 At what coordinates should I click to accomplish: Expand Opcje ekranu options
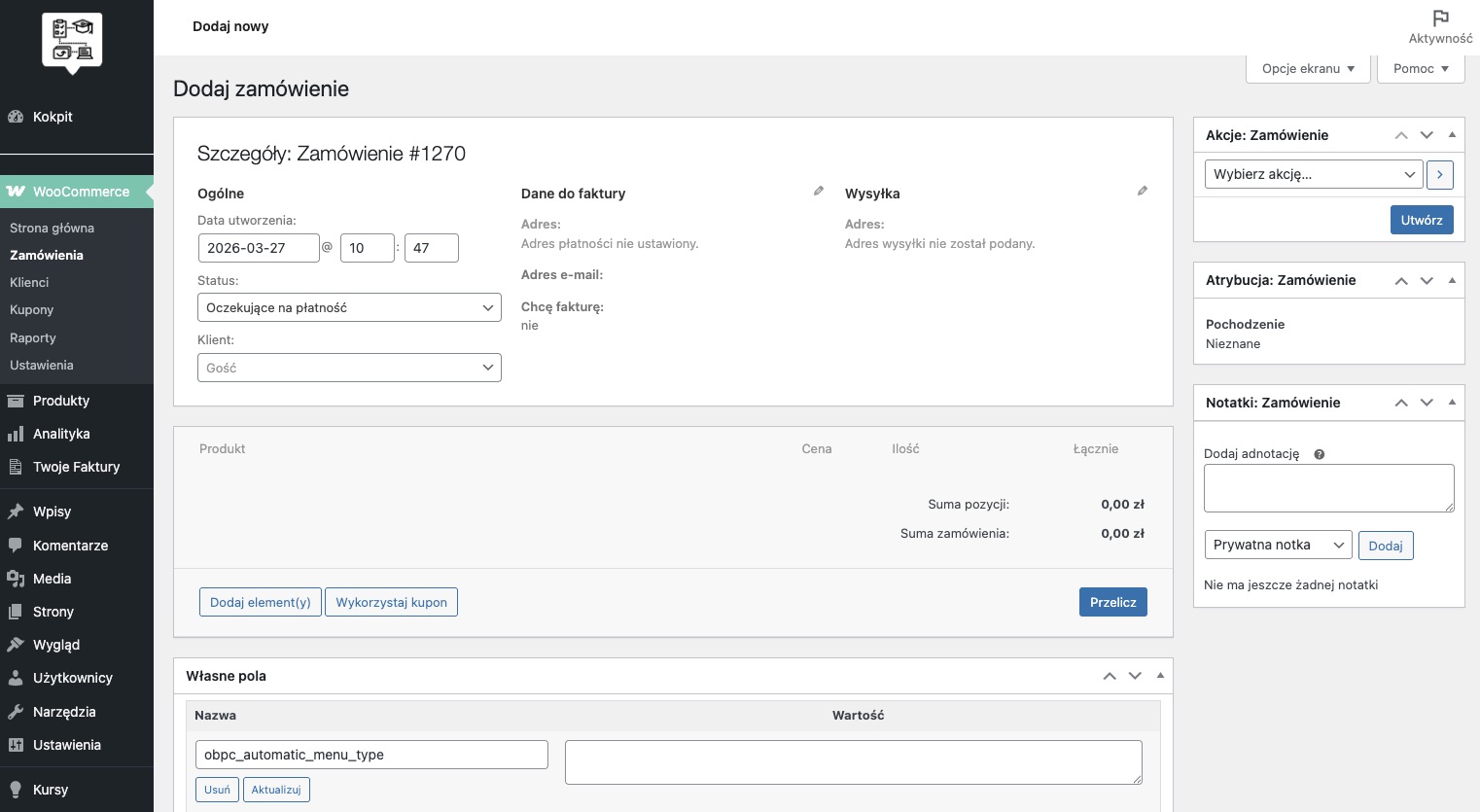(1308, 69)
